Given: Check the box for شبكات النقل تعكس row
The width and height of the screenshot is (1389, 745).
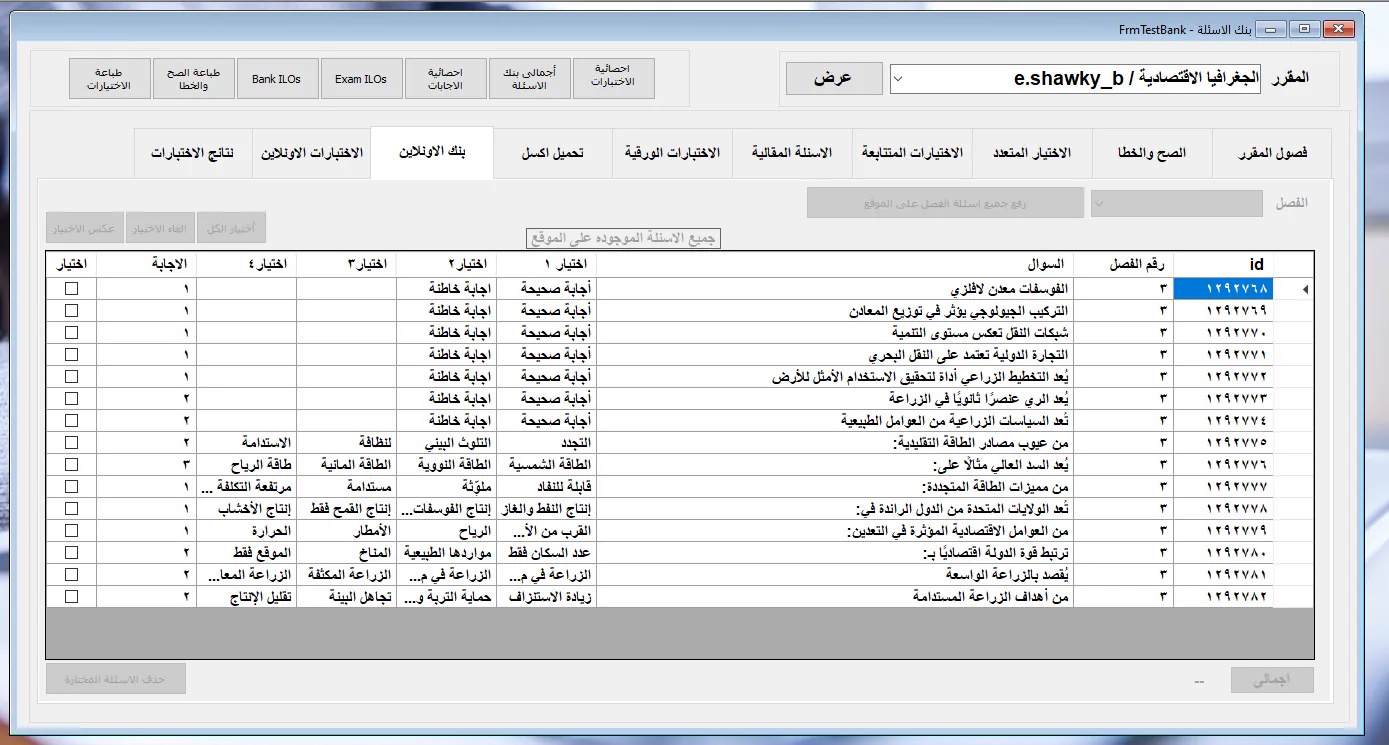Looking at the screenshot, I should 71,332.
